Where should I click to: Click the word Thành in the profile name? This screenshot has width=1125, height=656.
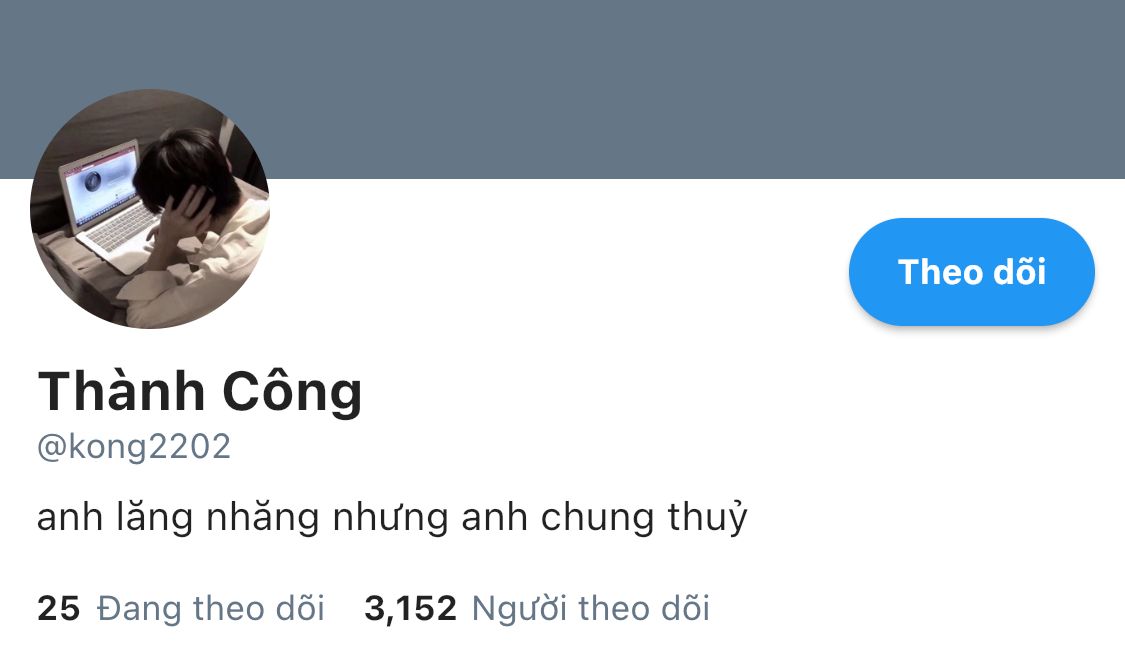point(121,392)
